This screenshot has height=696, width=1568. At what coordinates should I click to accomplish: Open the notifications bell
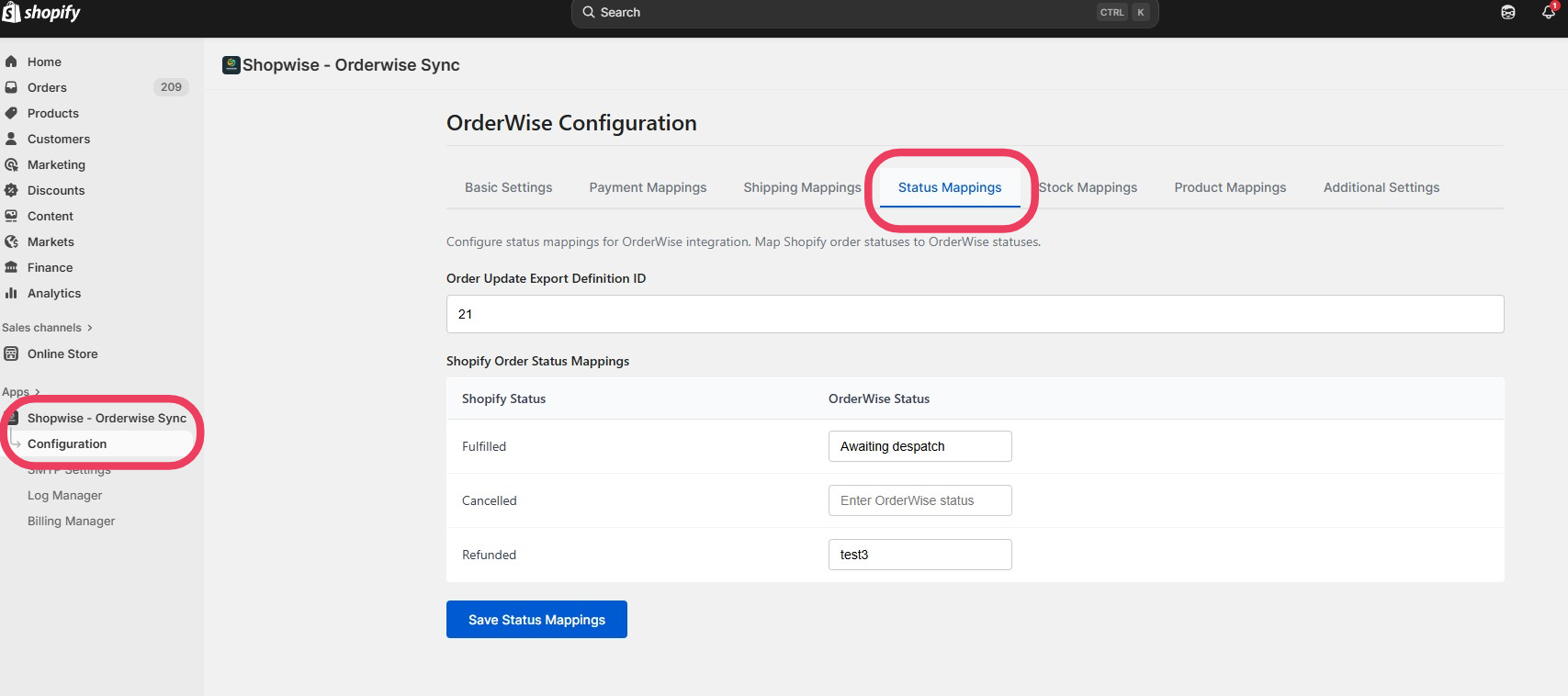[x=1549, y=12]
